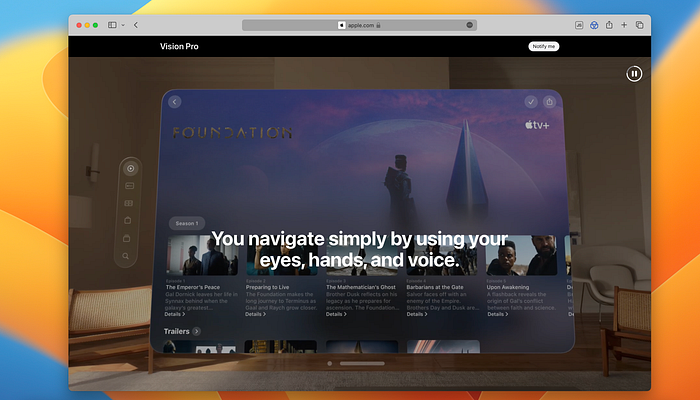700x400 pixels.
Task: Toggle the Safari sidebar
Action: tap(112, 25)
